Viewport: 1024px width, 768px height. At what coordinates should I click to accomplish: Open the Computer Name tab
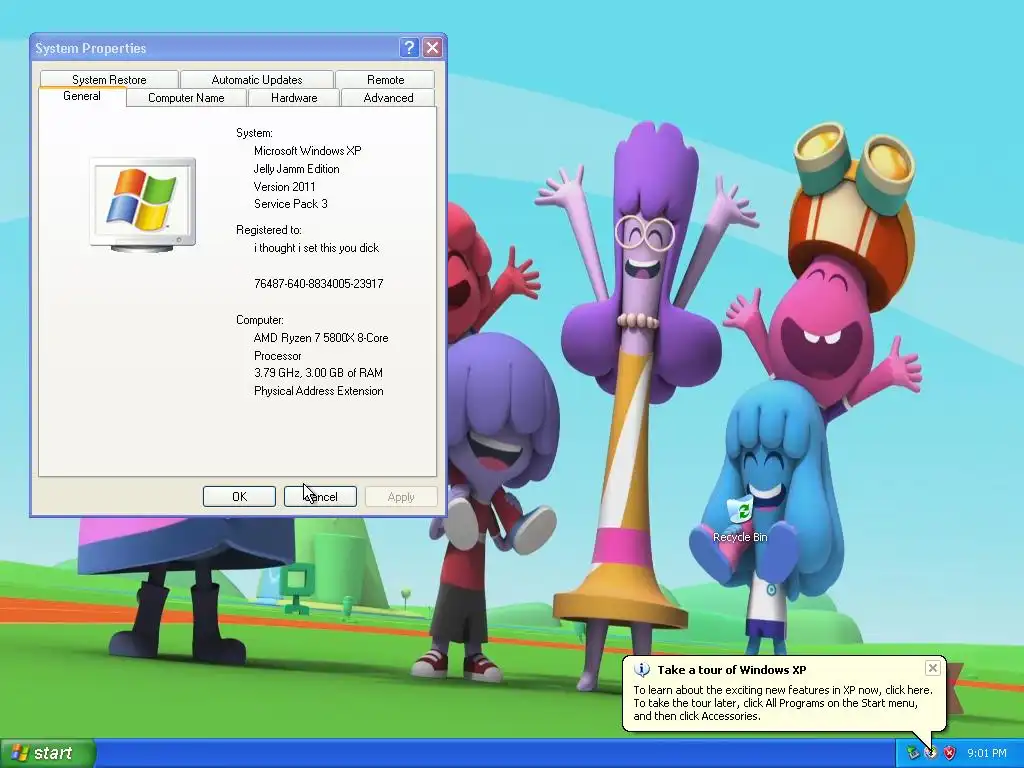[x=186, y=98]
